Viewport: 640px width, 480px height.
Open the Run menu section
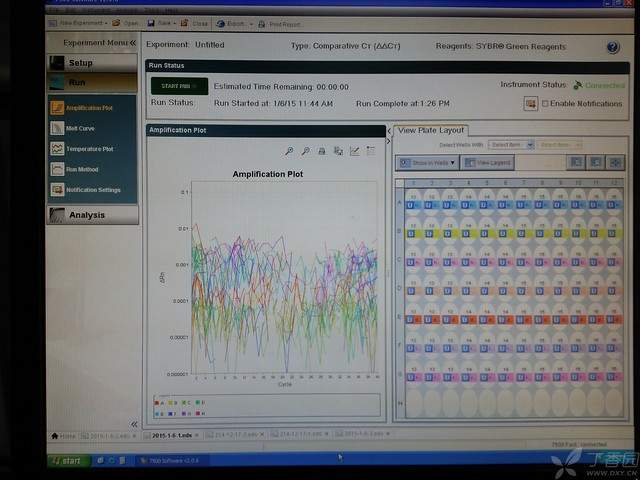click(x=92, y=83)
